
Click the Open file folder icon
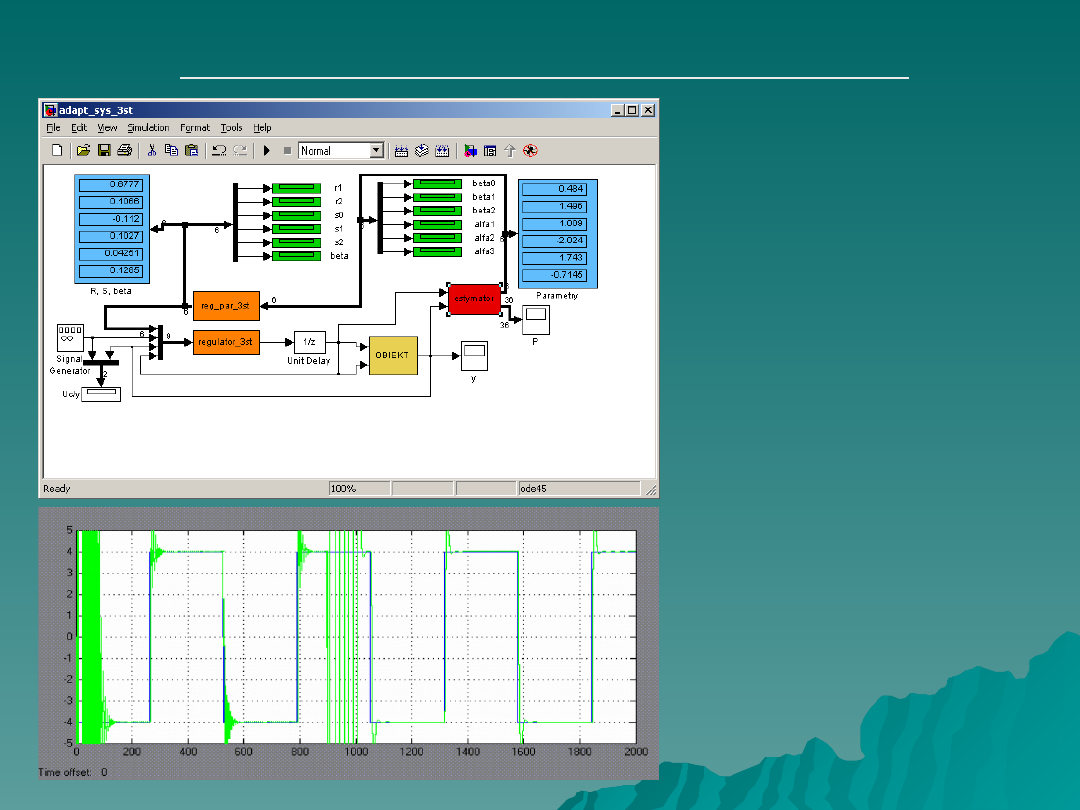point(84,151)
